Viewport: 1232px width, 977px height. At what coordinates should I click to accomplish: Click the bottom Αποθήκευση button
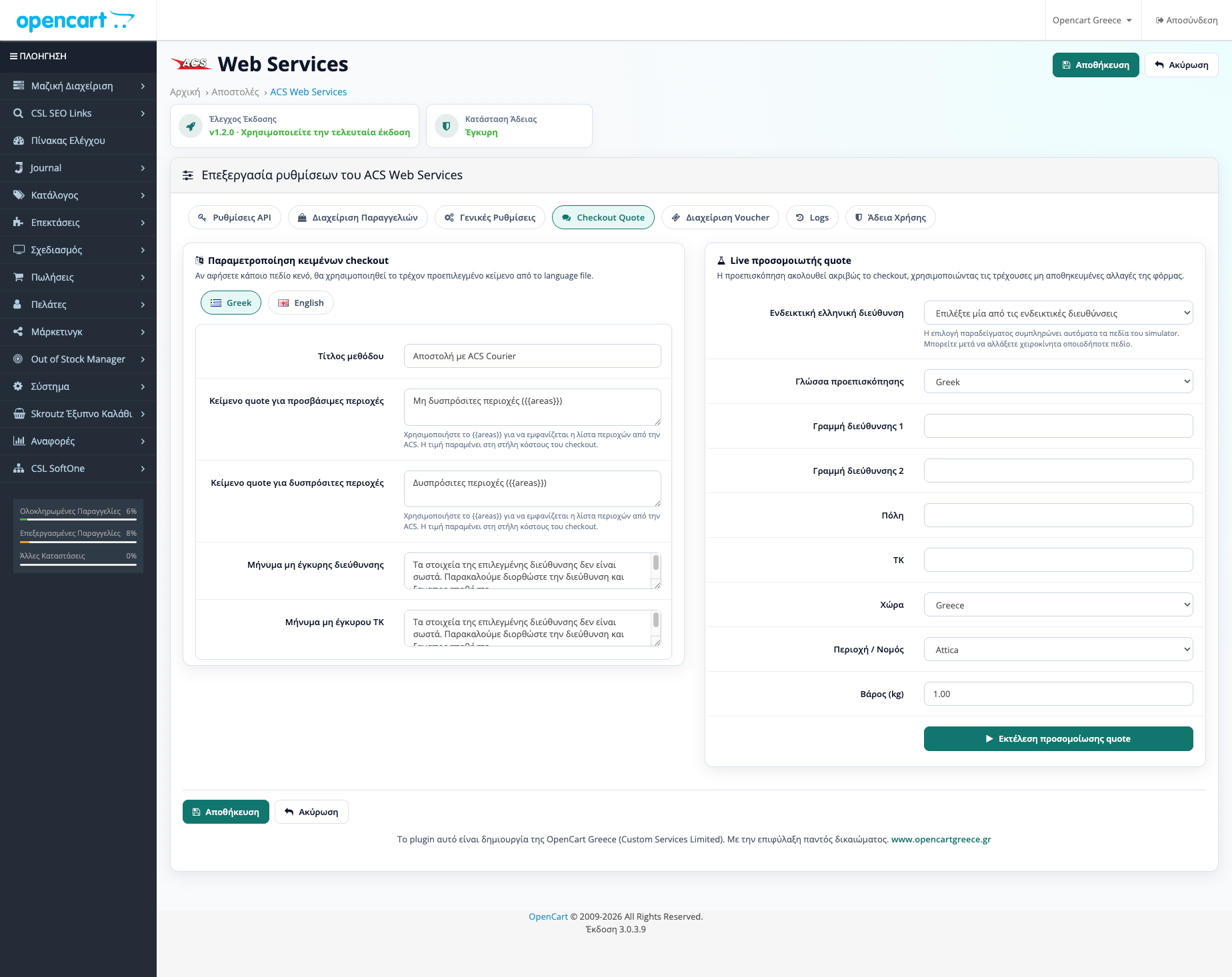pyautogui.click(x=226, y=812)
